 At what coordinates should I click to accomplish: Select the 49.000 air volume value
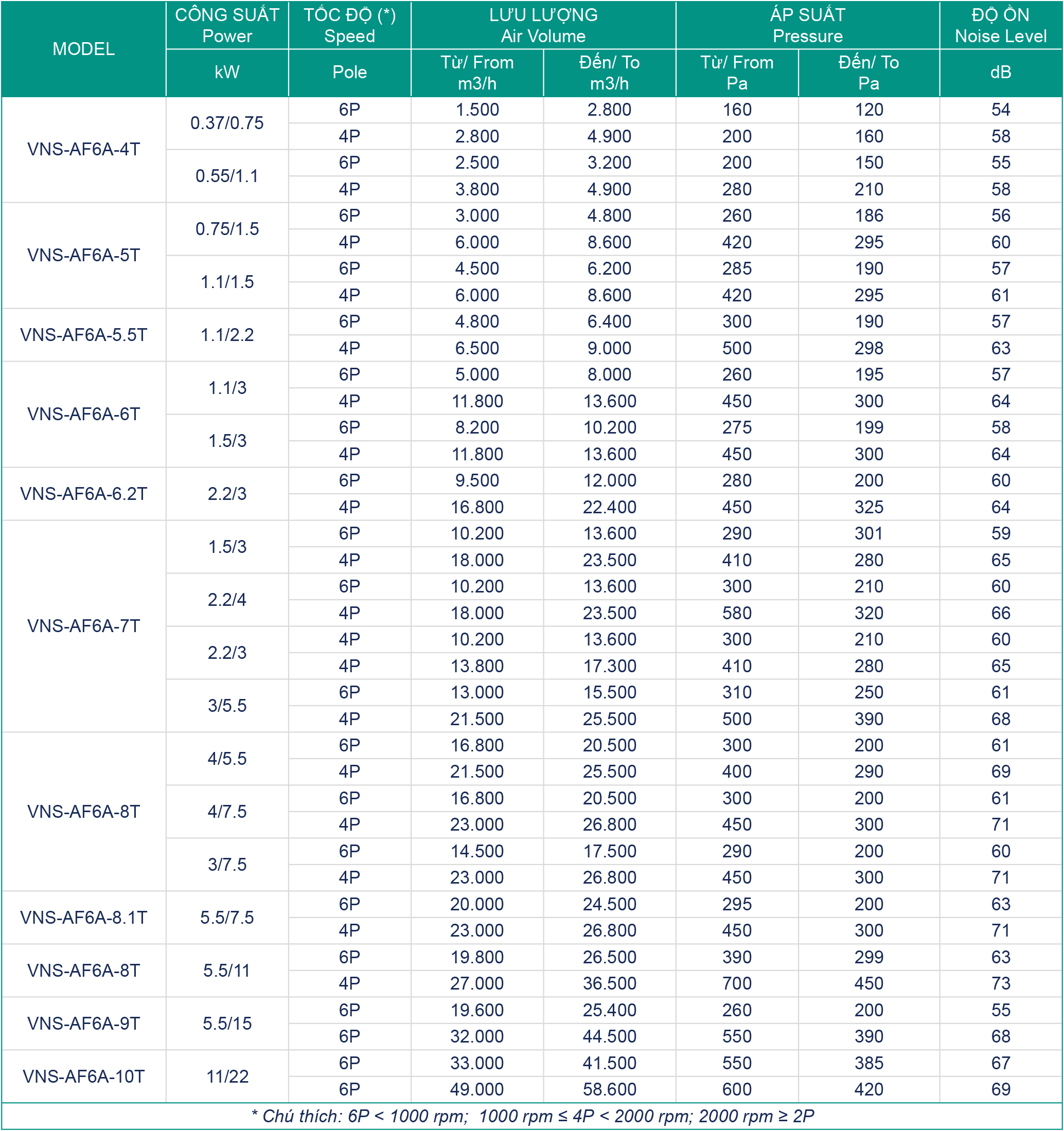(x=477, y=1089)
